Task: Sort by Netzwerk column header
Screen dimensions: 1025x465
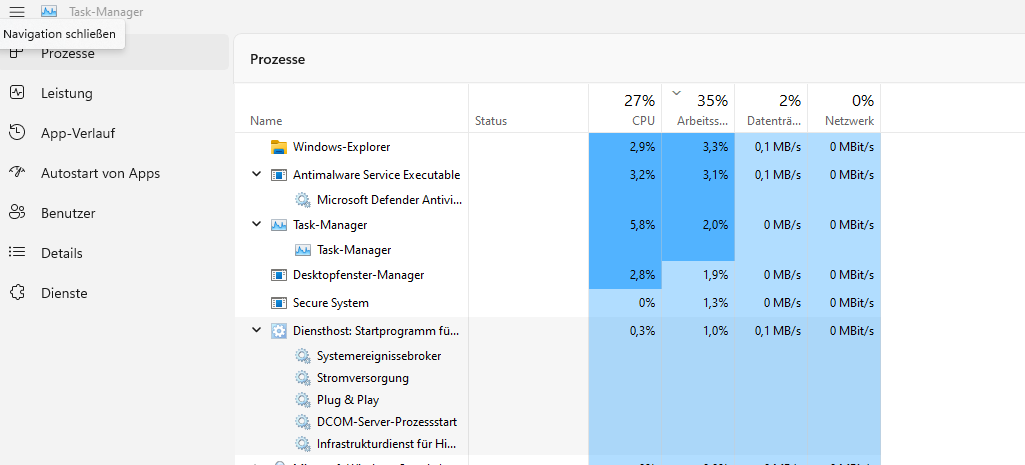Action: tap(845, 109)
